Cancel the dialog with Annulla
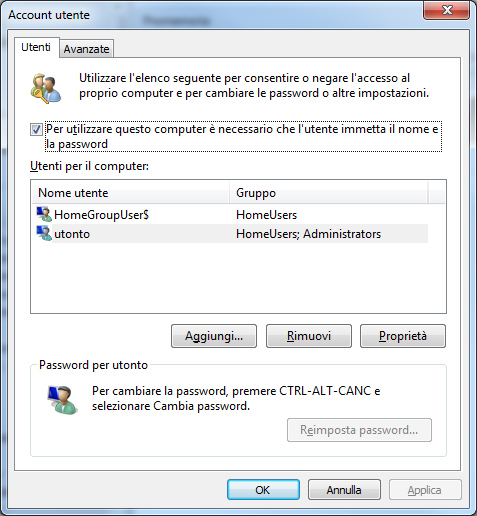 344,490
